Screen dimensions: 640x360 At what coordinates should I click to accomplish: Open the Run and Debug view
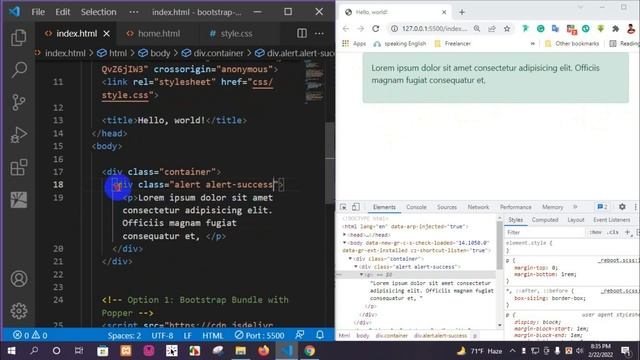pyautogui.click(x=19, y=135)
